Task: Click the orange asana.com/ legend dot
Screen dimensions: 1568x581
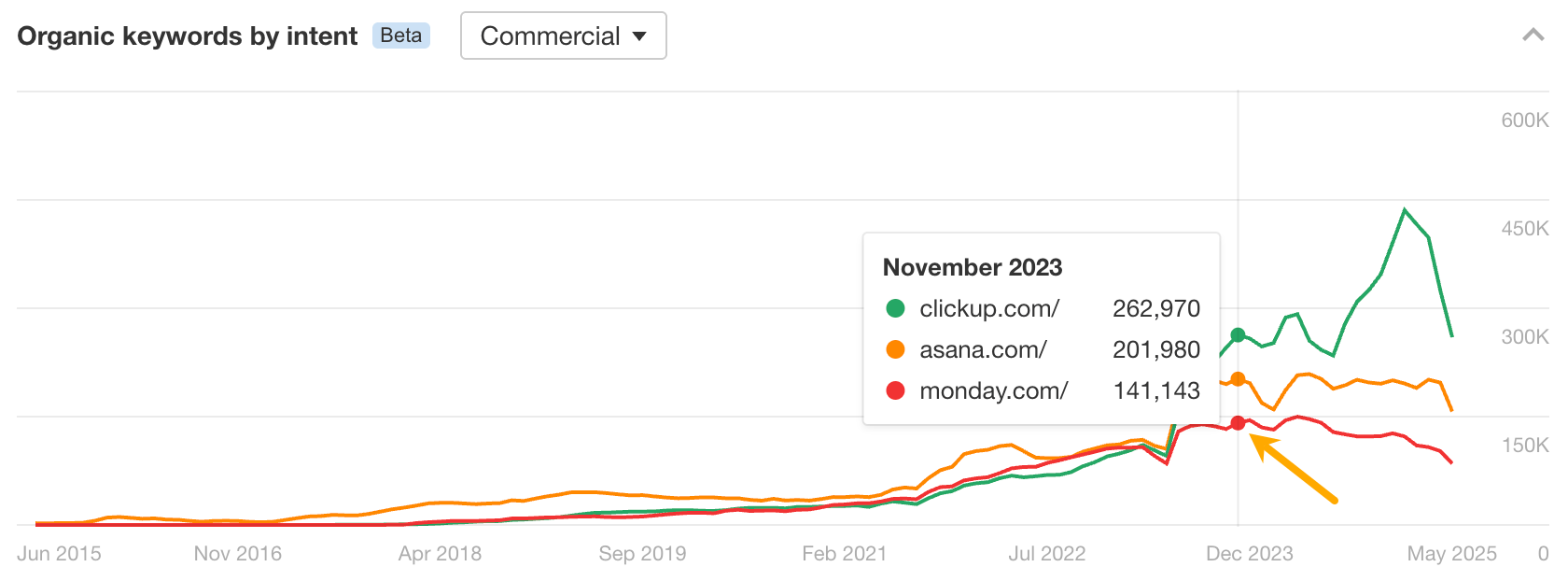Action: point(895,349)
